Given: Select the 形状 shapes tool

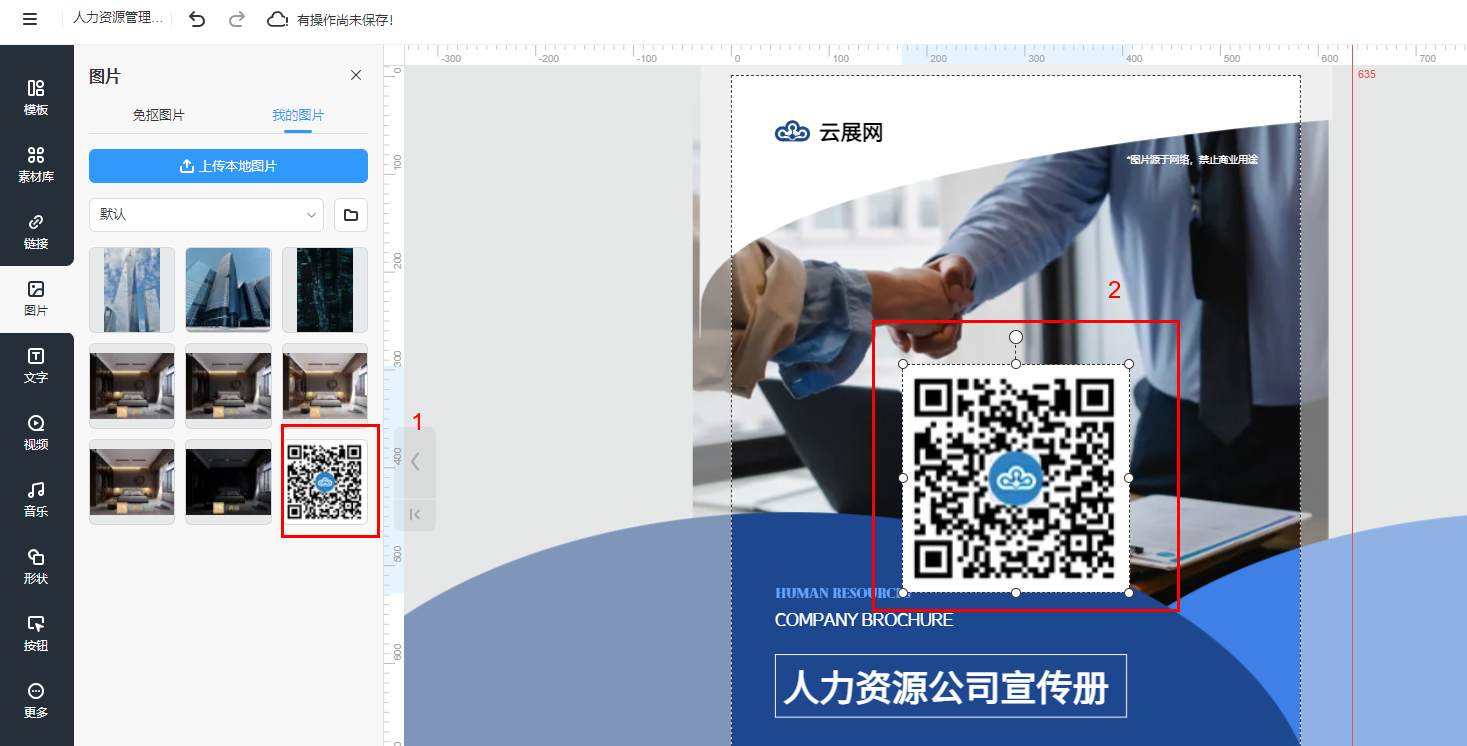Looking at the screenshot, I should pyautogui.click(x=36, y=567).
